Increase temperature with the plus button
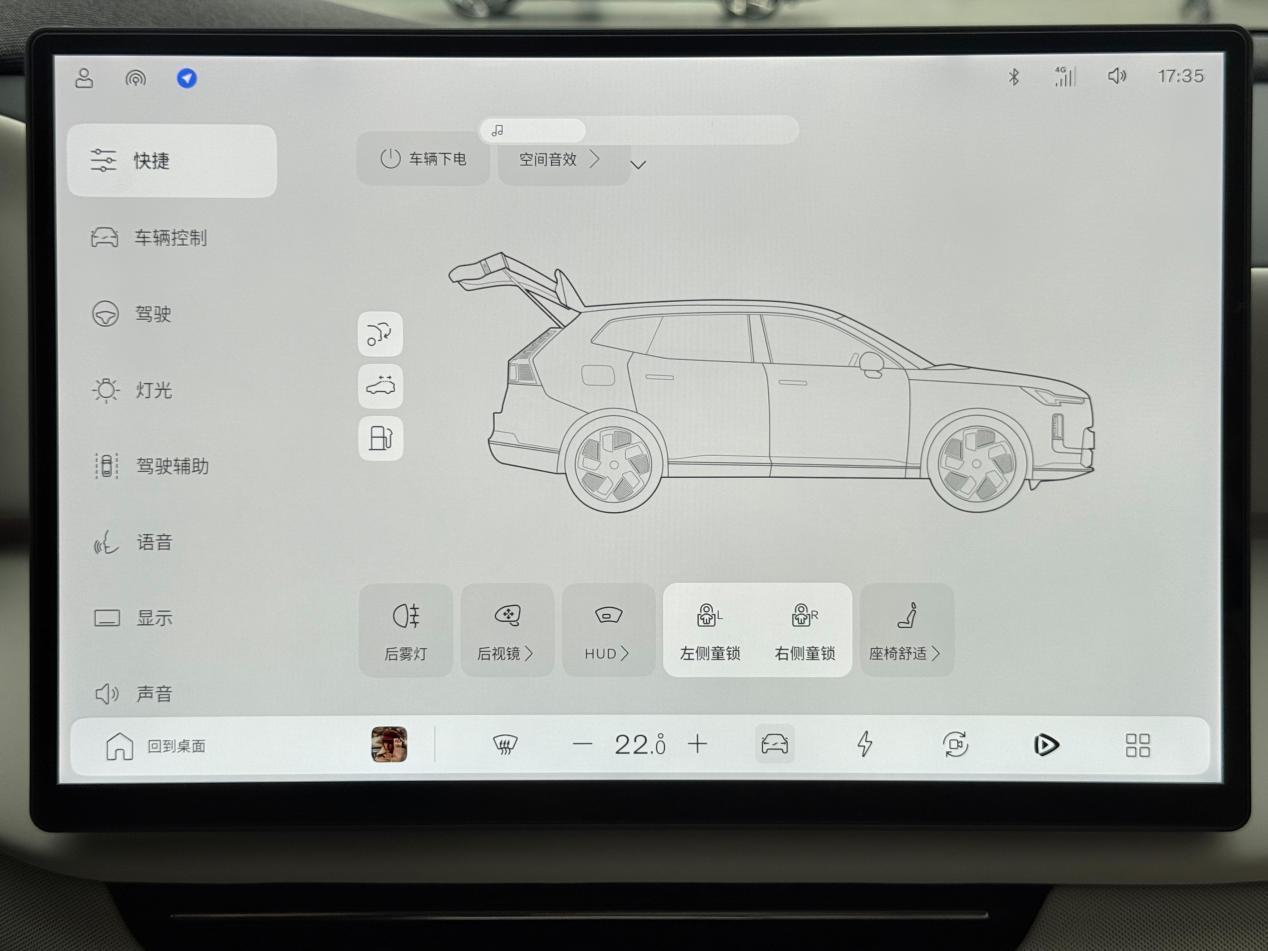This screenshot has width=1268, height=951. coord(698,744)
